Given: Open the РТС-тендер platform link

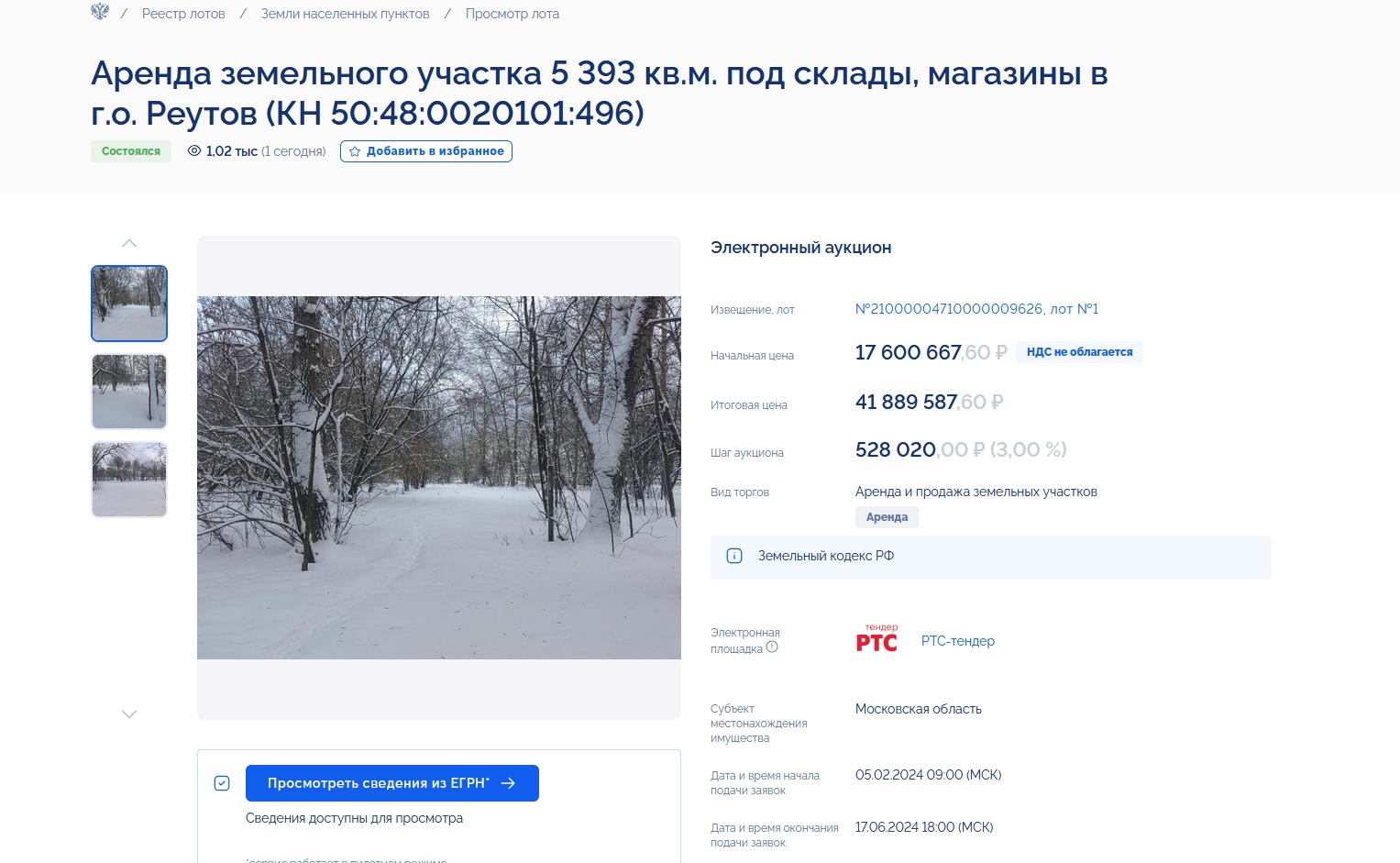Looking at the screenshot, I should (958, 641).
